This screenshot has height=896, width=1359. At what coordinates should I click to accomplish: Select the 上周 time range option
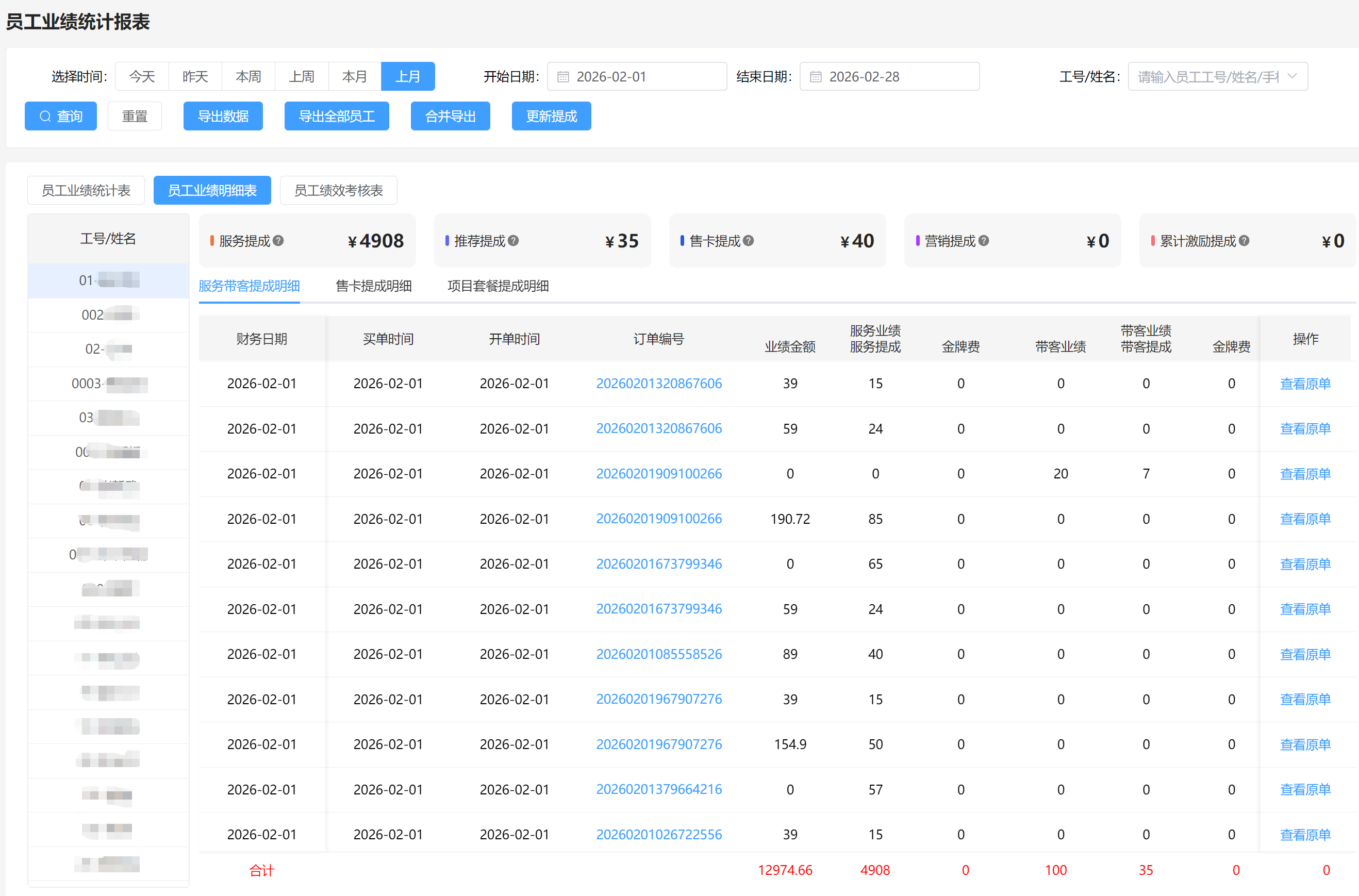[301, 77]
